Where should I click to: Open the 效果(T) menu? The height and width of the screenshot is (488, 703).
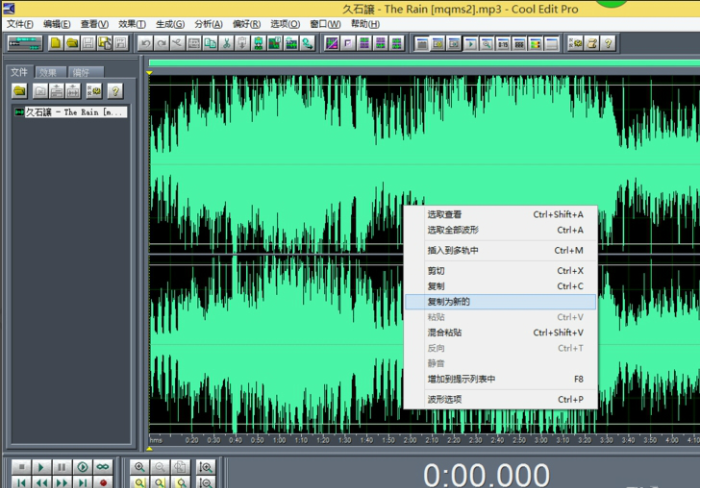[131, 24]
